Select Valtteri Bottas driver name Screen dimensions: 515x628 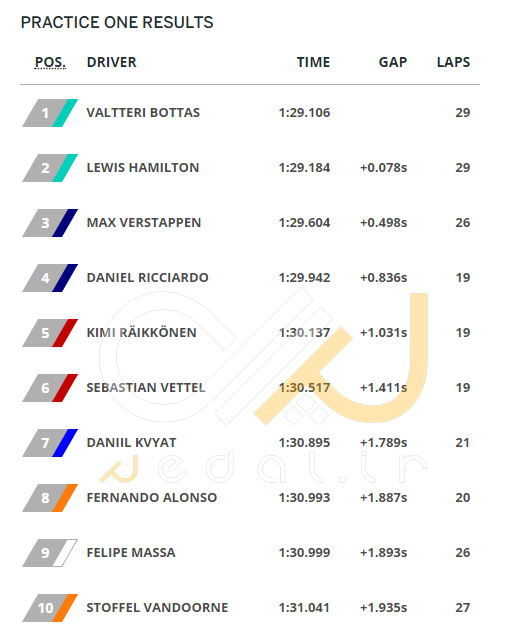click(143, 113)
